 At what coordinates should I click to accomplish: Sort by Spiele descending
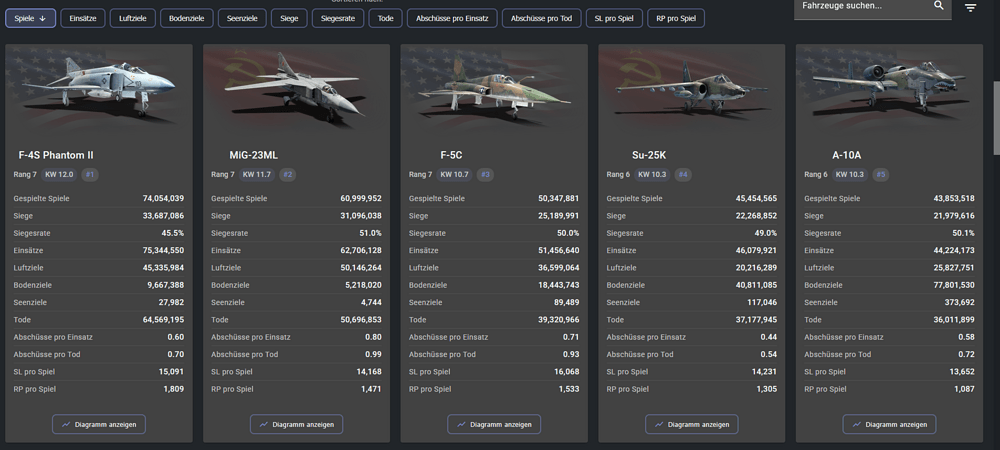tap(30, 18)
